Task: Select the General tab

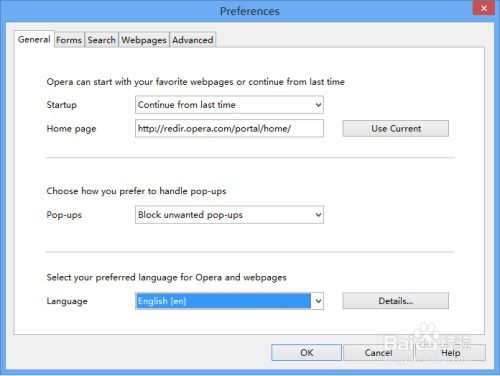Action: [x=34, y=39]
